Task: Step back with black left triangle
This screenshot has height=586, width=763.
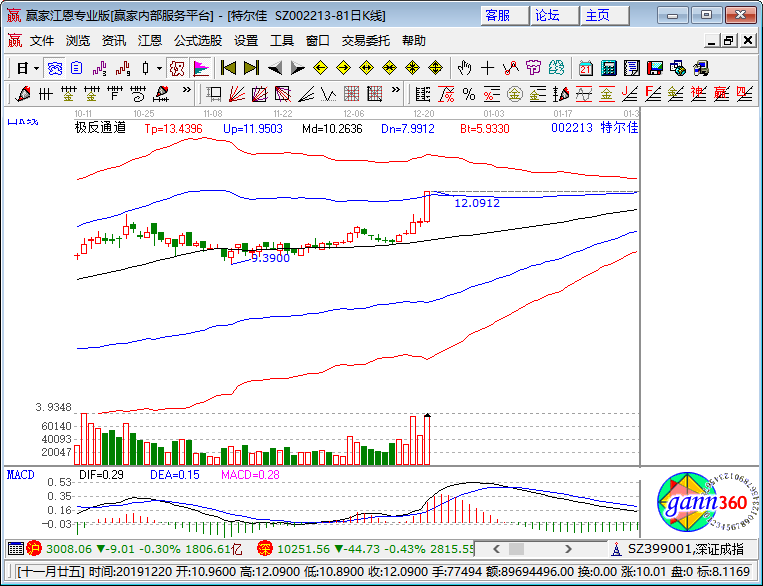Action: 275,68
